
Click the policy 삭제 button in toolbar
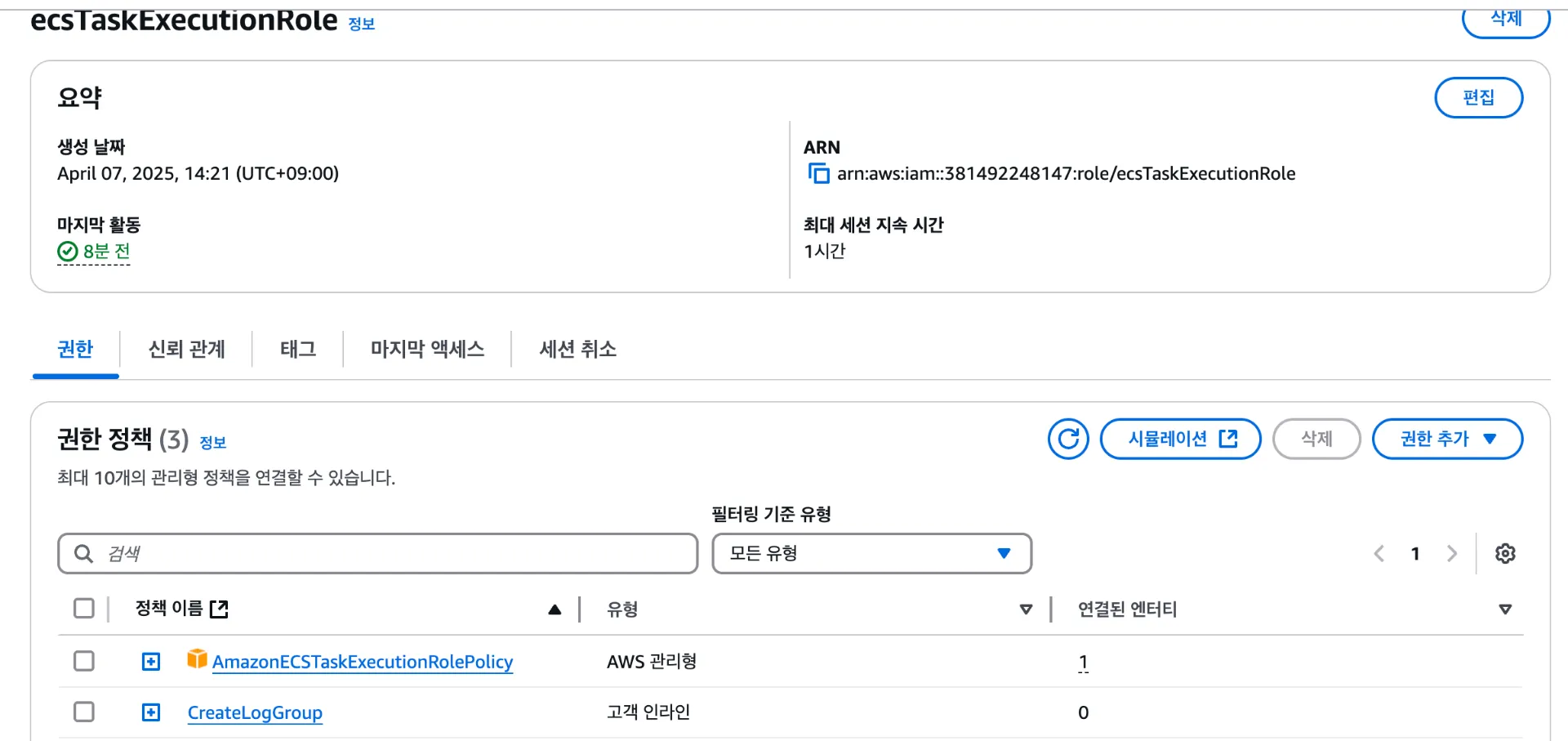point(1316,439)
